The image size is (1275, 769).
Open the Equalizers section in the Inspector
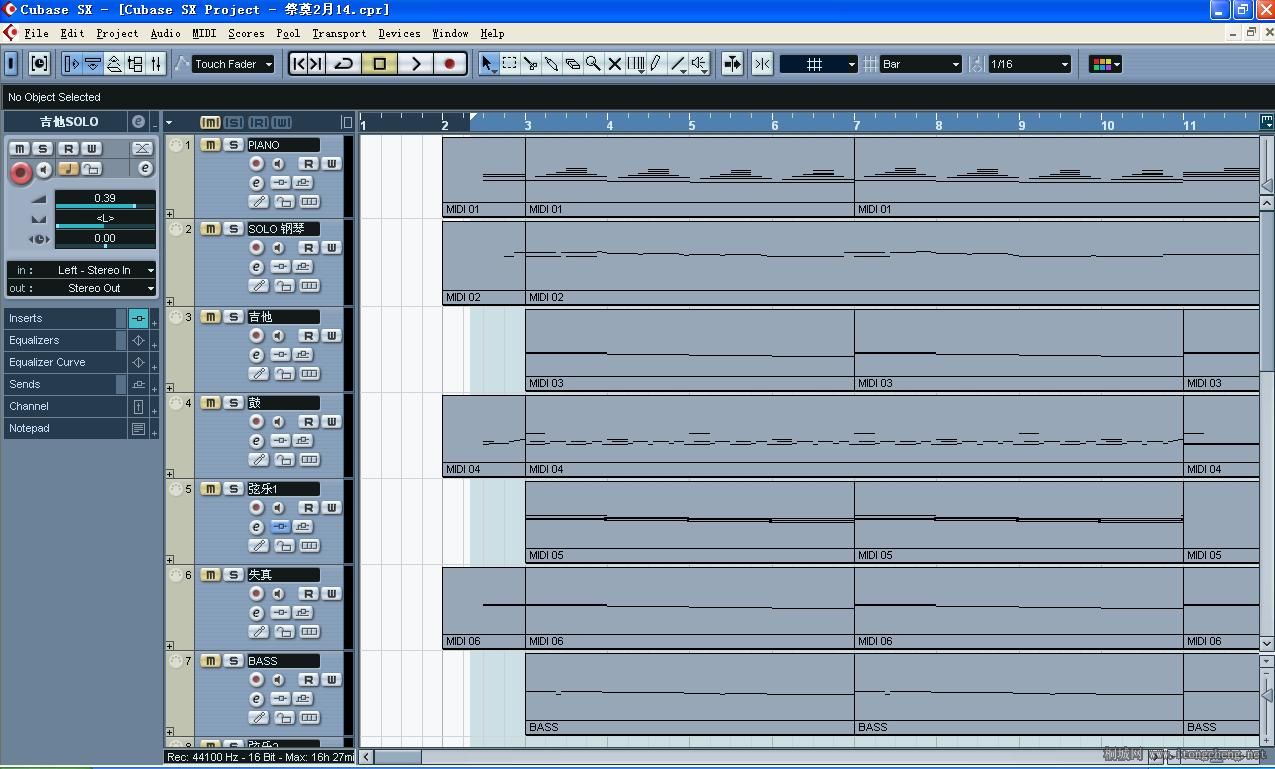pos(65,340)
